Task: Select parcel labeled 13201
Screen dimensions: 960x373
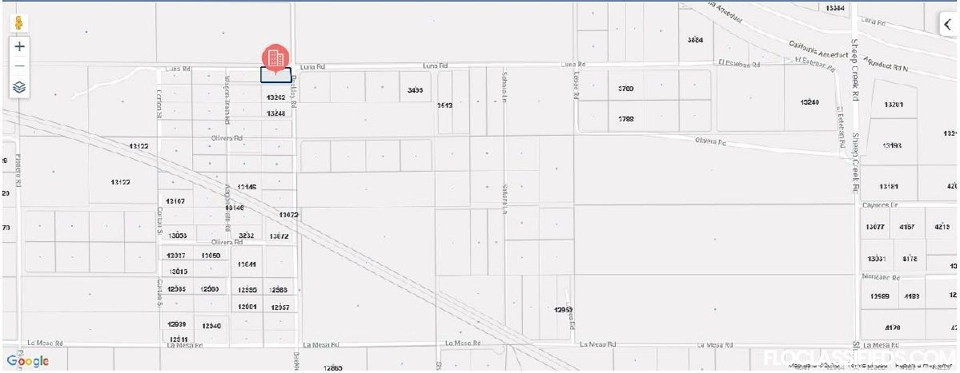Action: tap(893, 105)
